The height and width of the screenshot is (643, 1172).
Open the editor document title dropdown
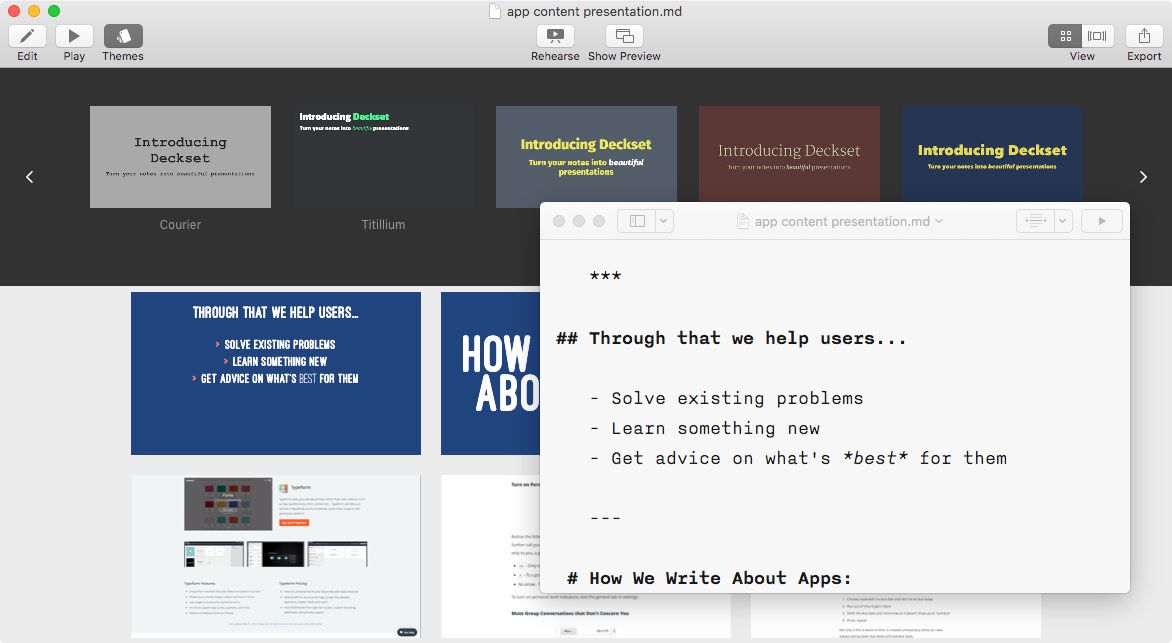939,221
